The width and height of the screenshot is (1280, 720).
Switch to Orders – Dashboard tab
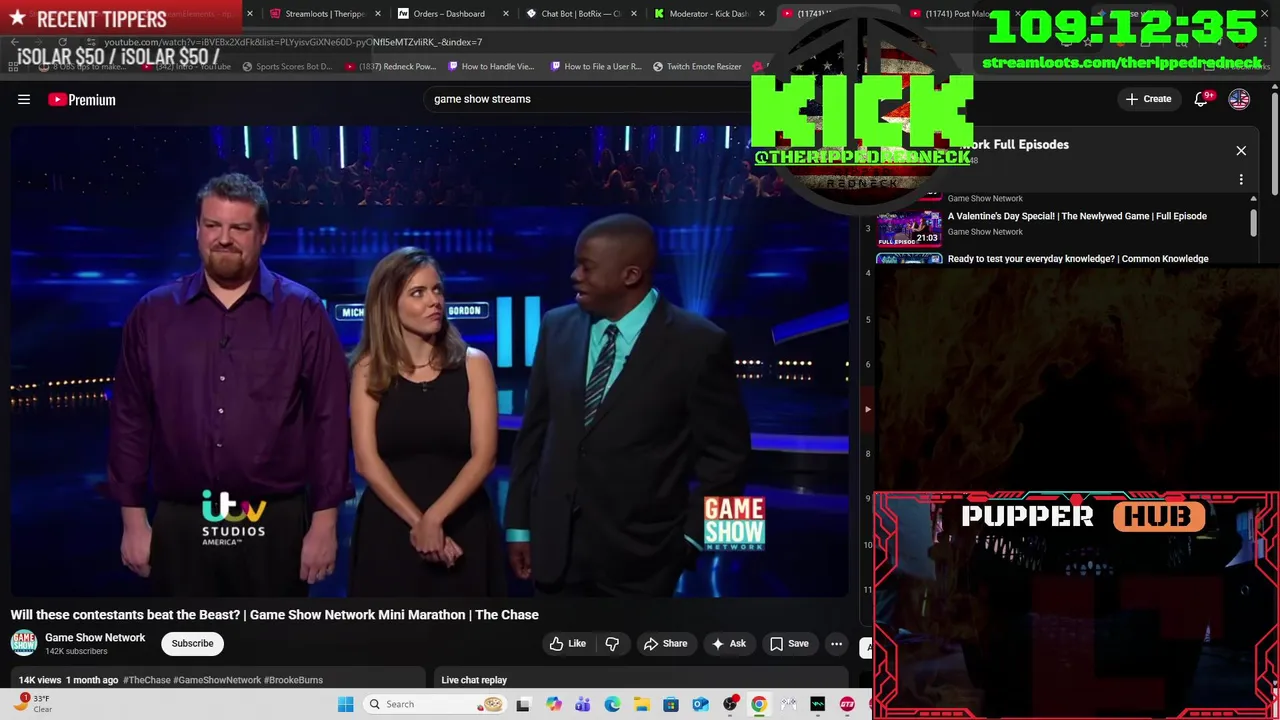tap(449, 14)
